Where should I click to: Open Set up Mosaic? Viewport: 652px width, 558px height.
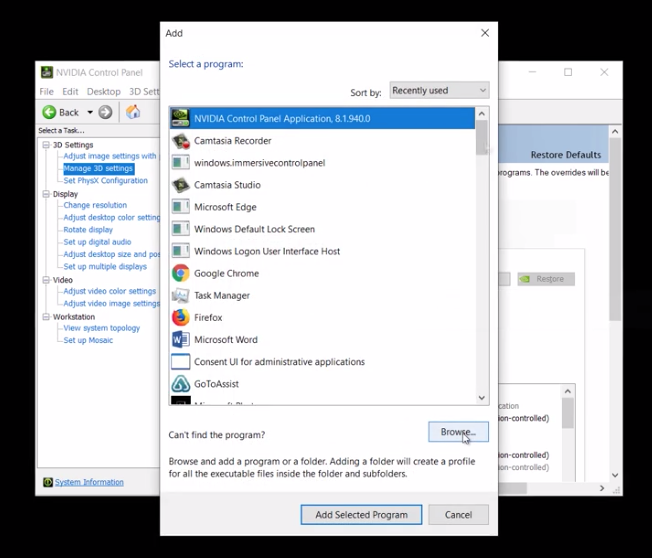click(88, 340)
